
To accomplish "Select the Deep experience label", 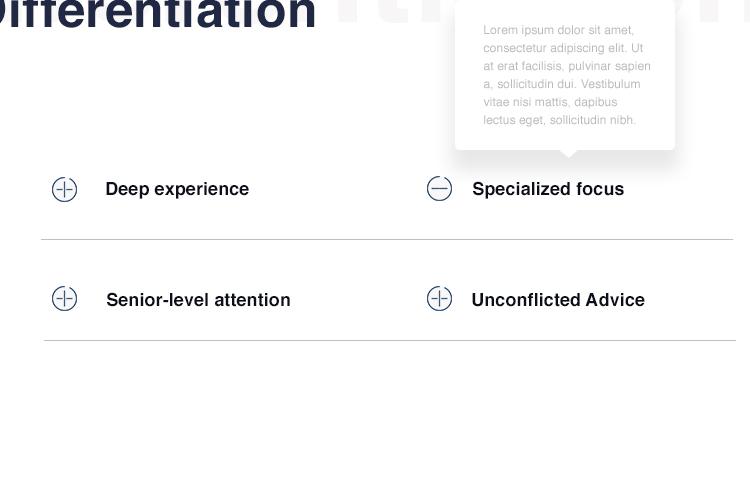I will point(177,189).
